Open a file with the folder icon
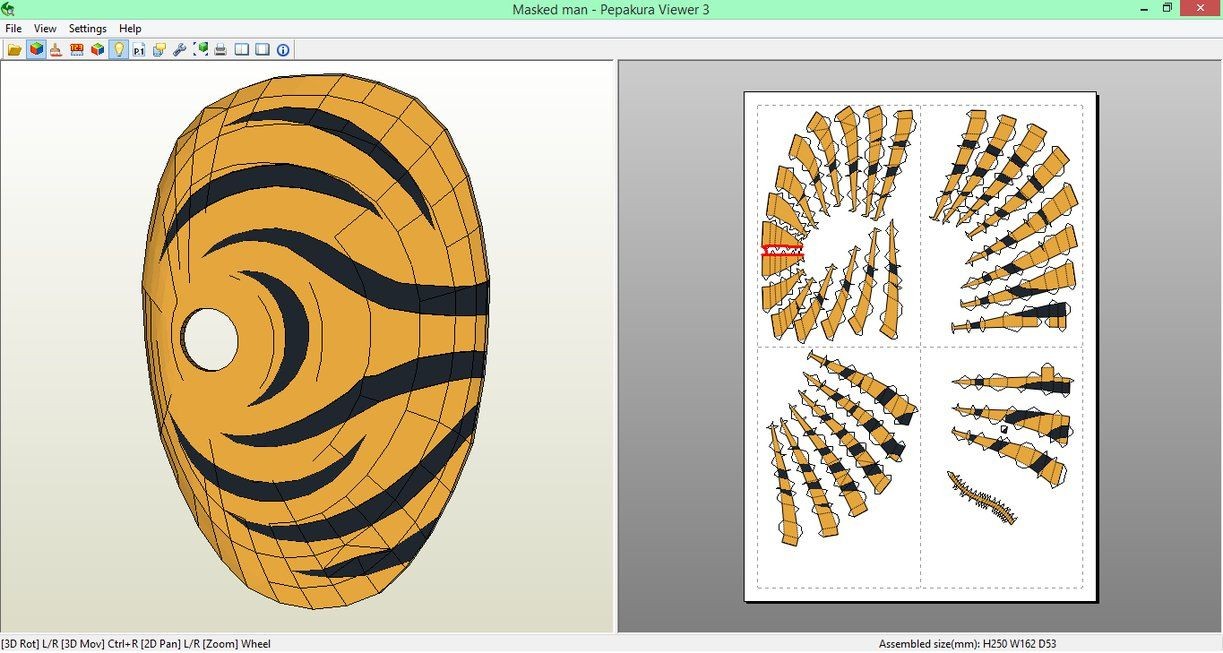The height and width of the screenshot is (653, 1223). point(14,49)
